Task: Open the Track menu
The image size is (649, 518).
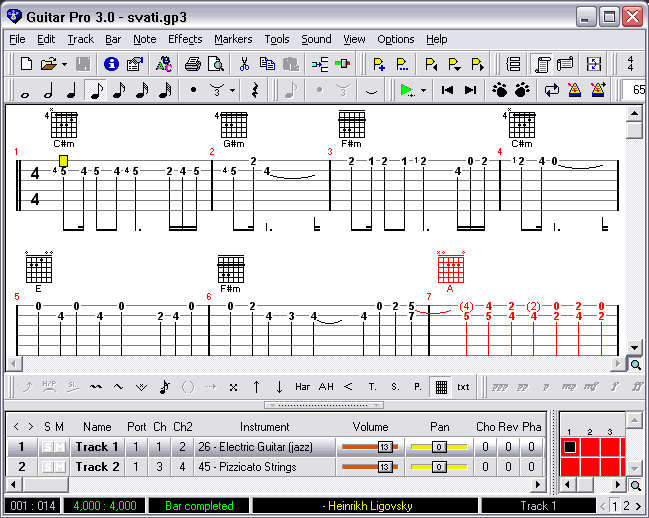Action: click(x=81, y=39)
